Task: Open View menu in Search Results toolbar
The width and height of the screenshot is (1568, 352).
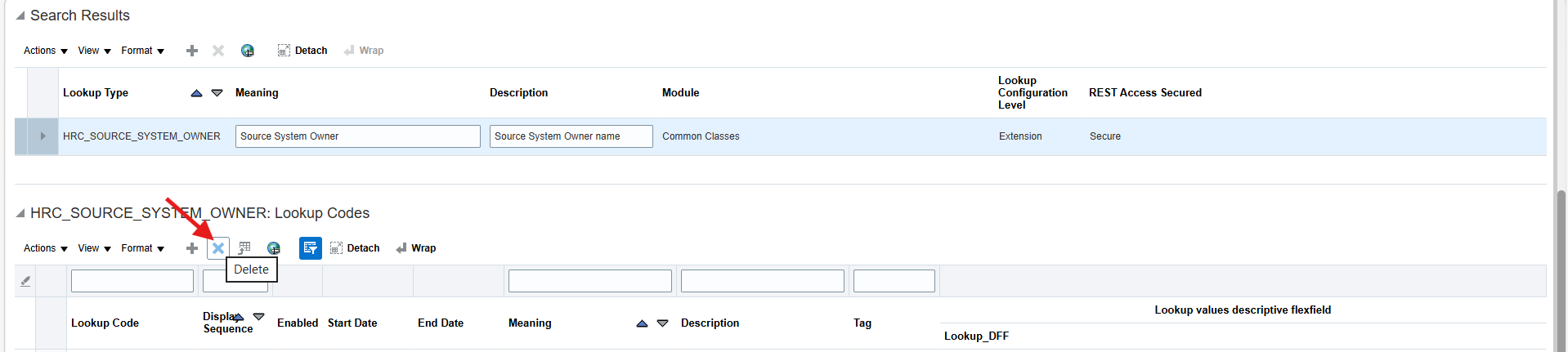Action: pos(94,51)
